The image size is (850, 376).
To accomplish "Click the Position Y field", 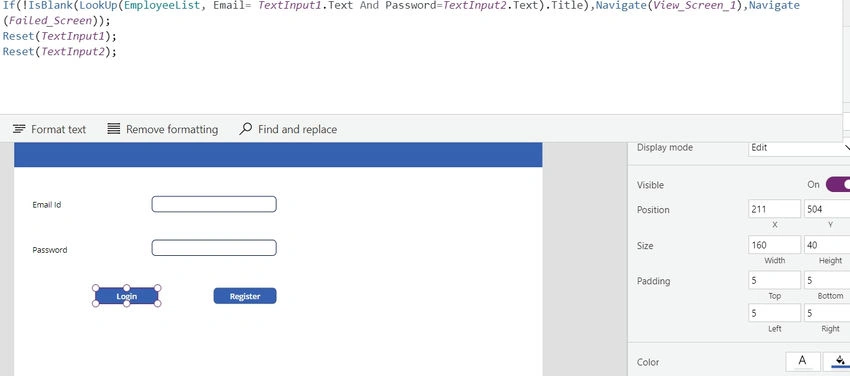I will [827, 209].
